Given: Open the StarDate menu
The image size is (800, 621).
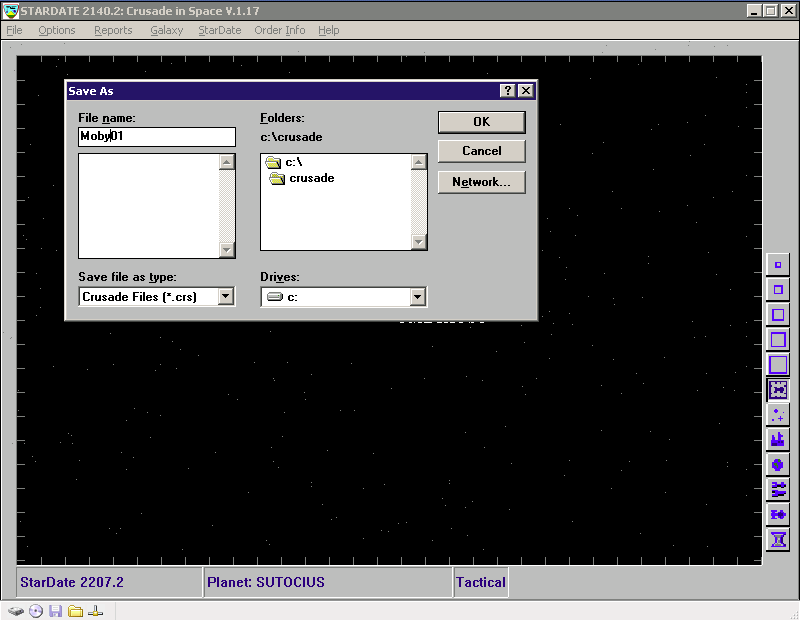Looking at the screenshot, I should tap(219, 30).
